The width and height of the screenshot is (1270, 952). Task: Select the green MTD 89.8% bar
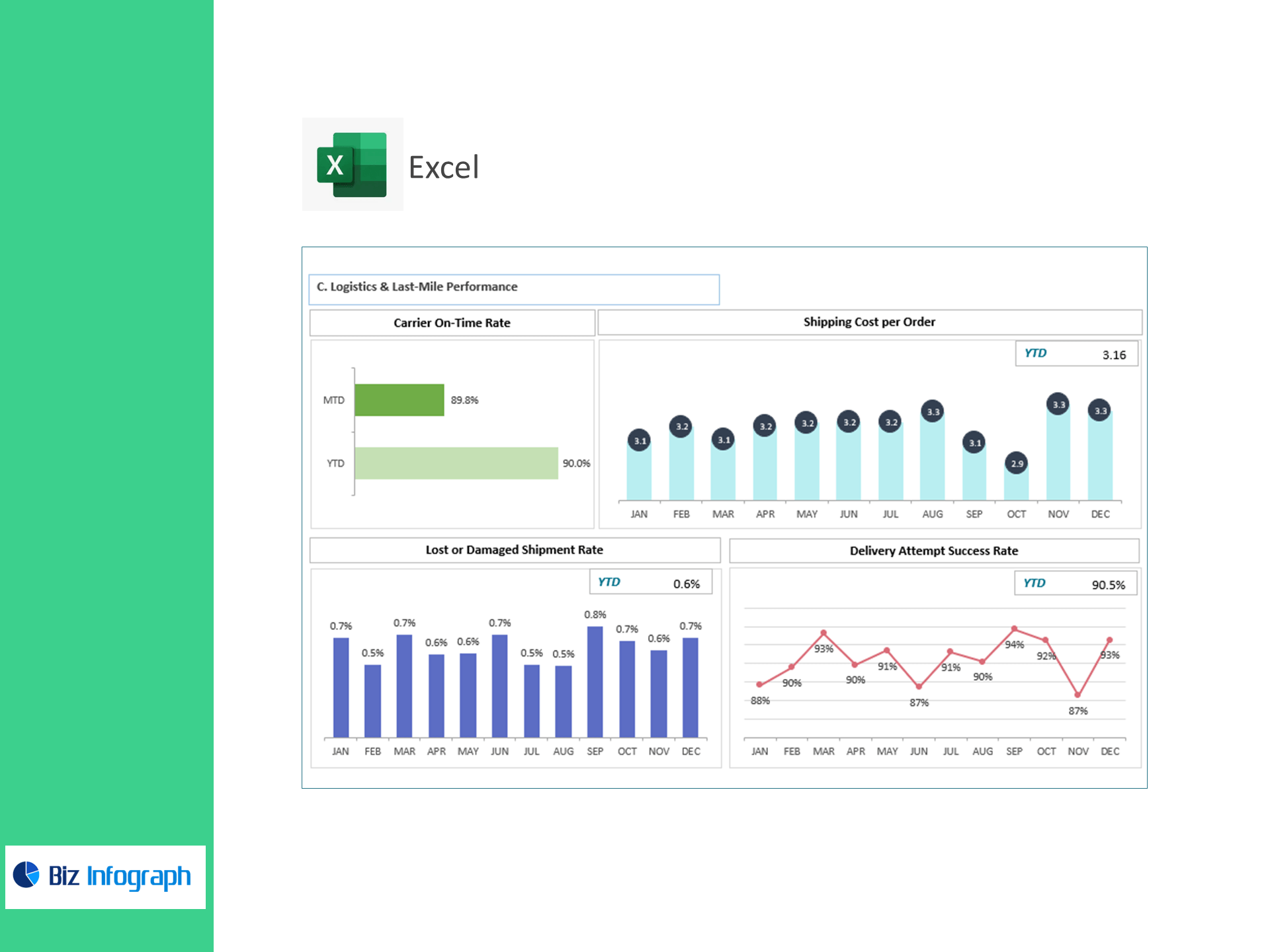click(x=399, y=400)
